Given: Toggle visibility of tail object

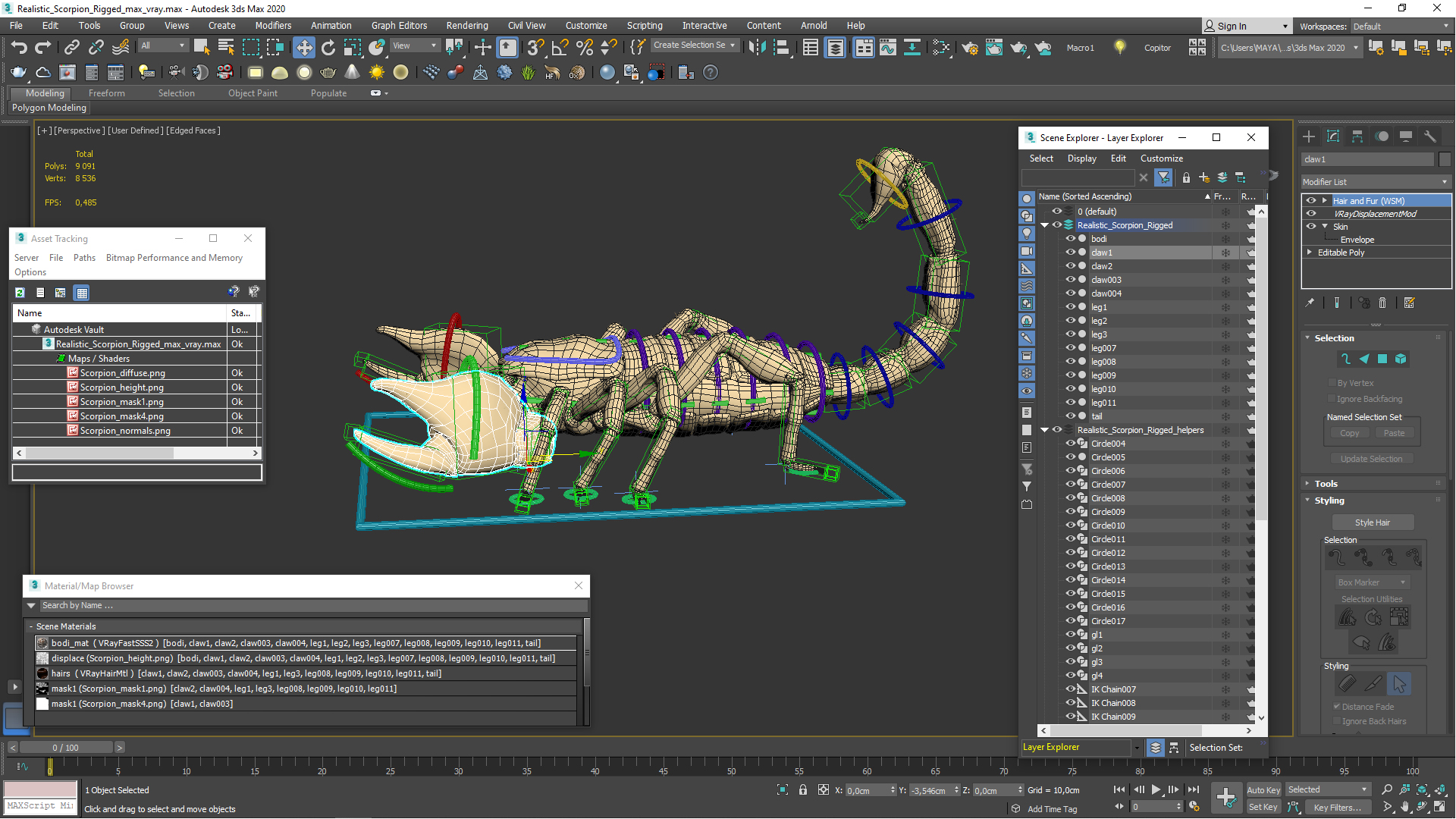Looking at the screenshot, I should pos(1070,416).
